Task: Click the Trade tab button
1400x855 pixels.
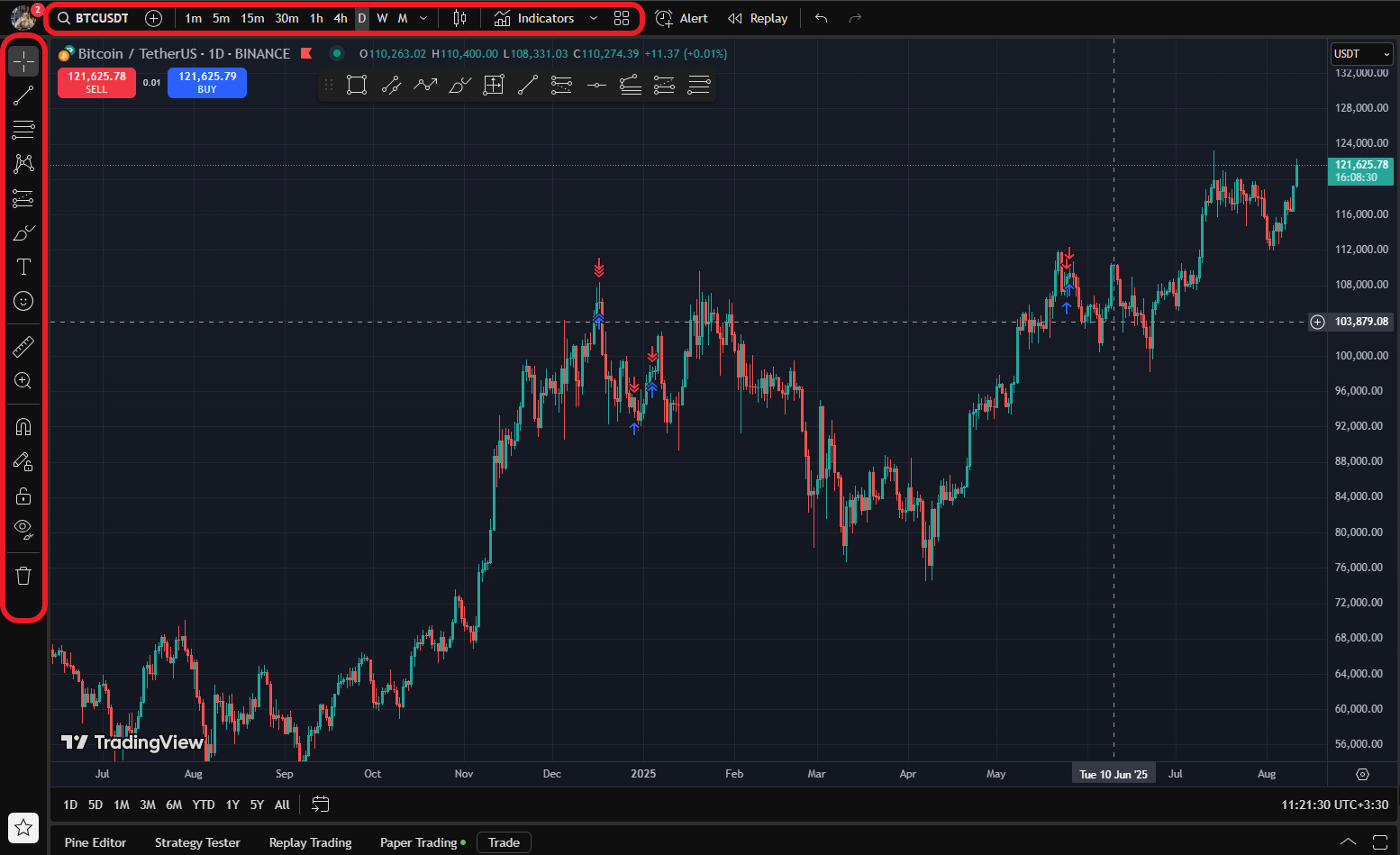Action: tap(504, 842)
